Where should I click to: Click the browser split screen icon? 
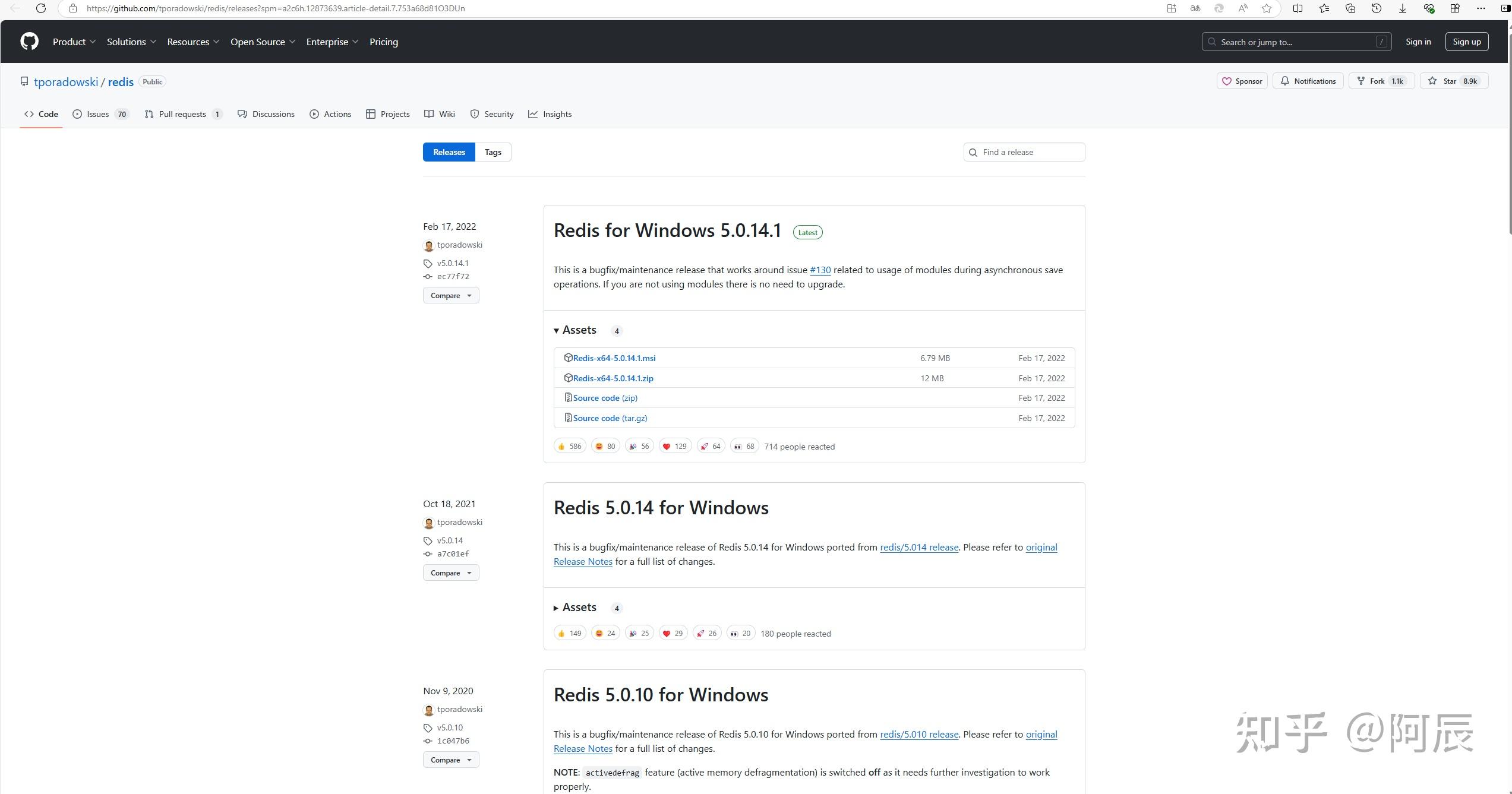coord(1298,8)
